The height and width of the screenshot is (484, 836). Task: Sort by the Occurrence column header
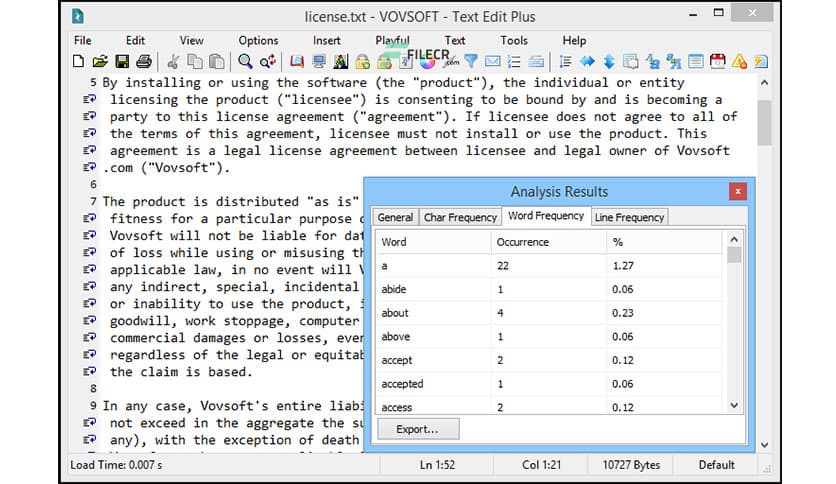tap(548, 242)
